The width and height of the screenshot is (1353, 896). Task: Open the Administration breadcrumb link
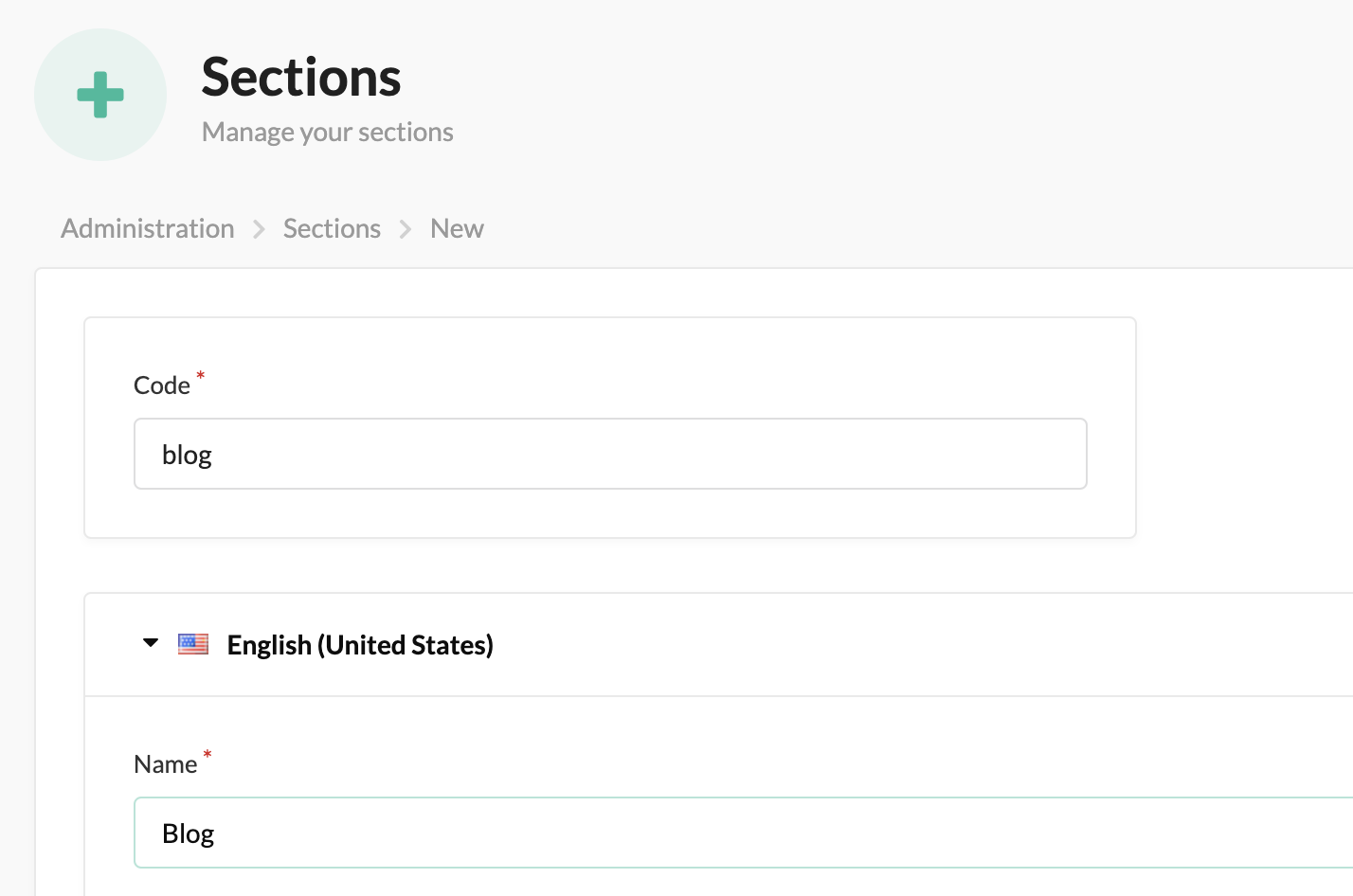point(148,228)
